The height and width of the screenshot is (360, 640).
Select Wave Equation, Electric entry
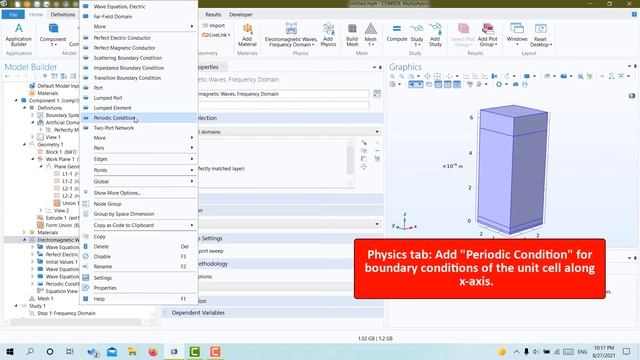tap(139, 7)
